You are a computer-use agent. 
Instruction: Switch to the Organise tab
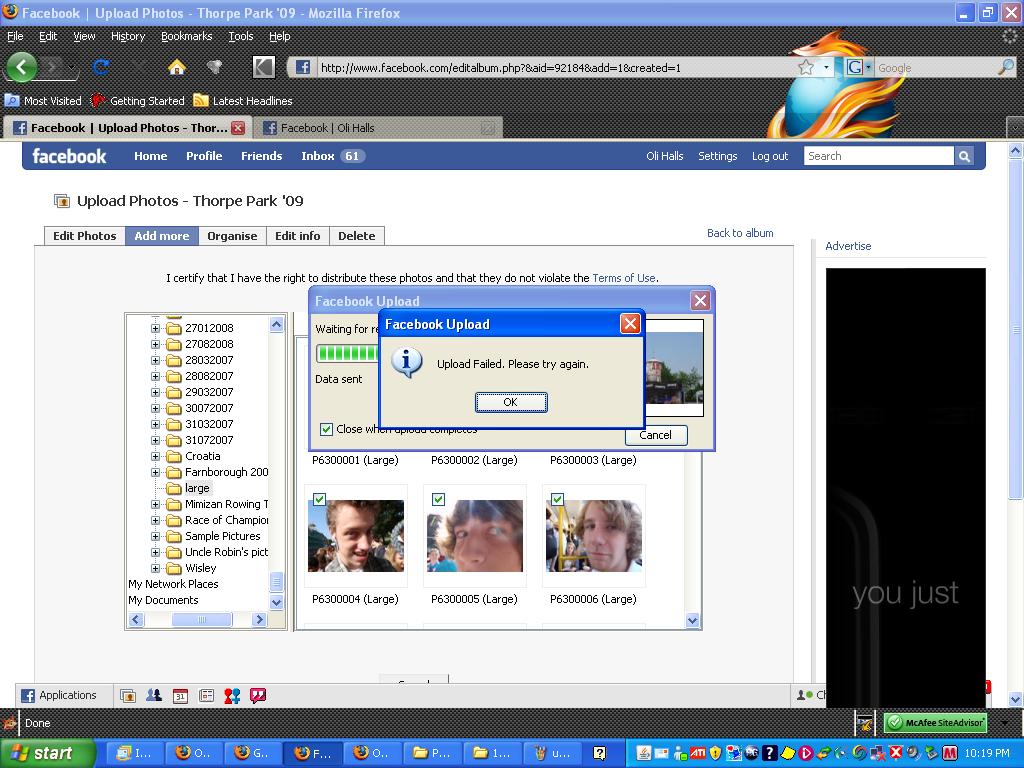tap(232, 236)
